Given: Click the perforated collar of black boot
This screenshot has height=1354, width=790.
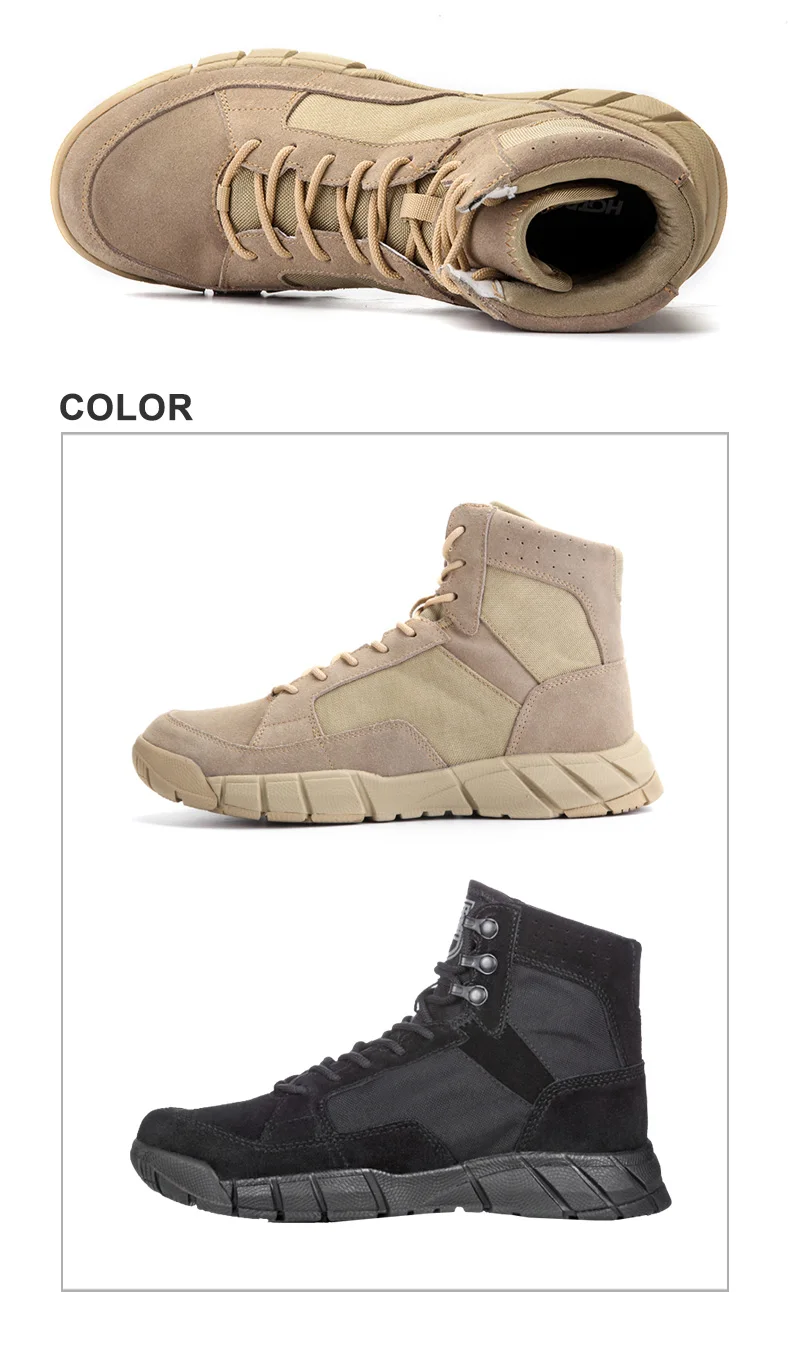Looking at the screenshot, I should (x=578, y=934).
